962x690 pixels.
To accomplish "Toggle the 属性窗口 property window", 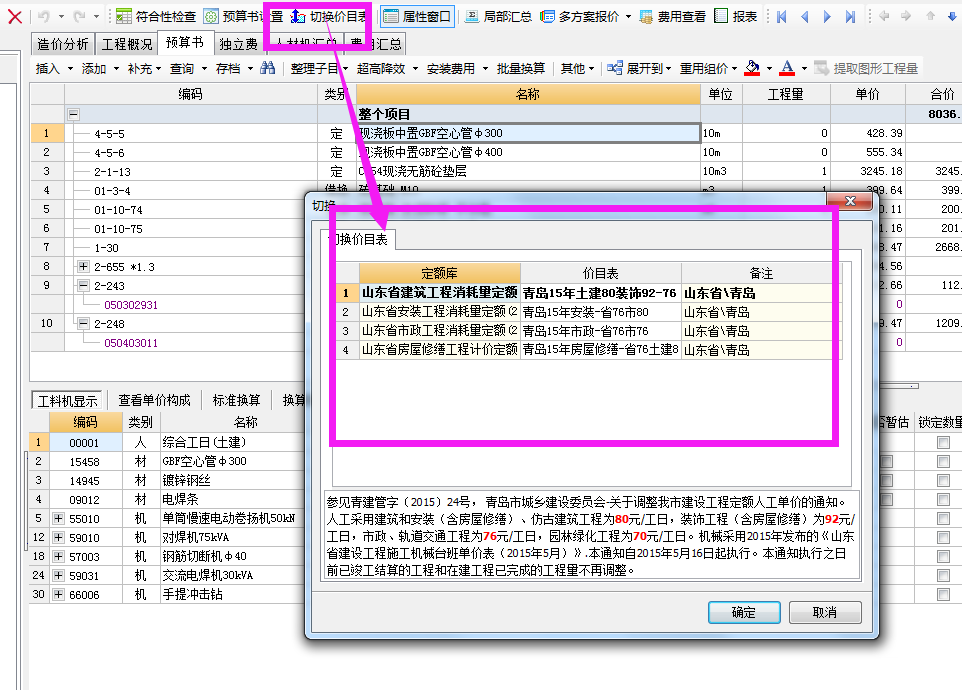I will coord(418,17).
